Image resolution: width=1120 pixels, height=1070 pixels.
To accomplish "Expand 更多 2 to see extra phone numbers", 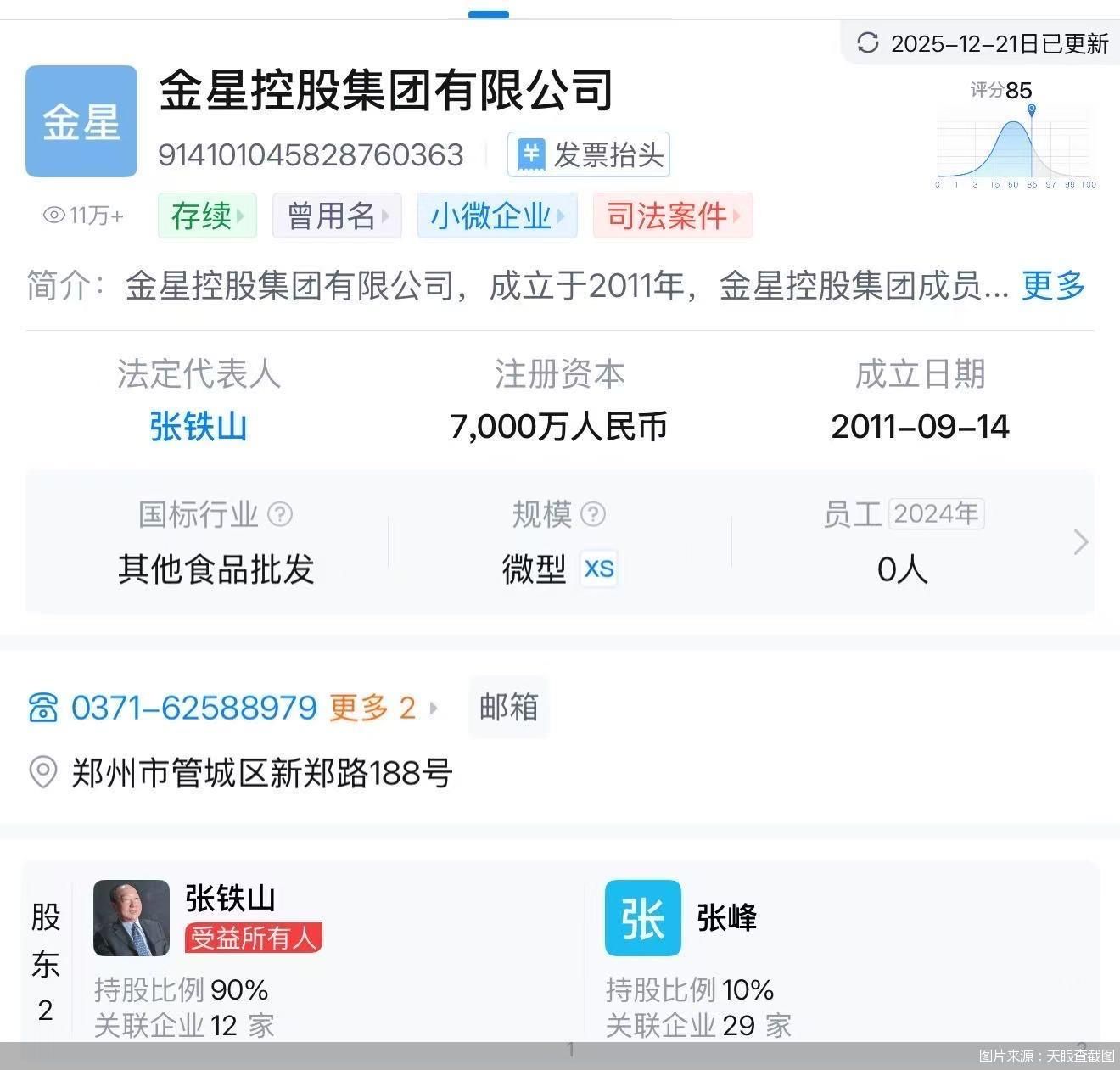I will (x=372, y=707).
